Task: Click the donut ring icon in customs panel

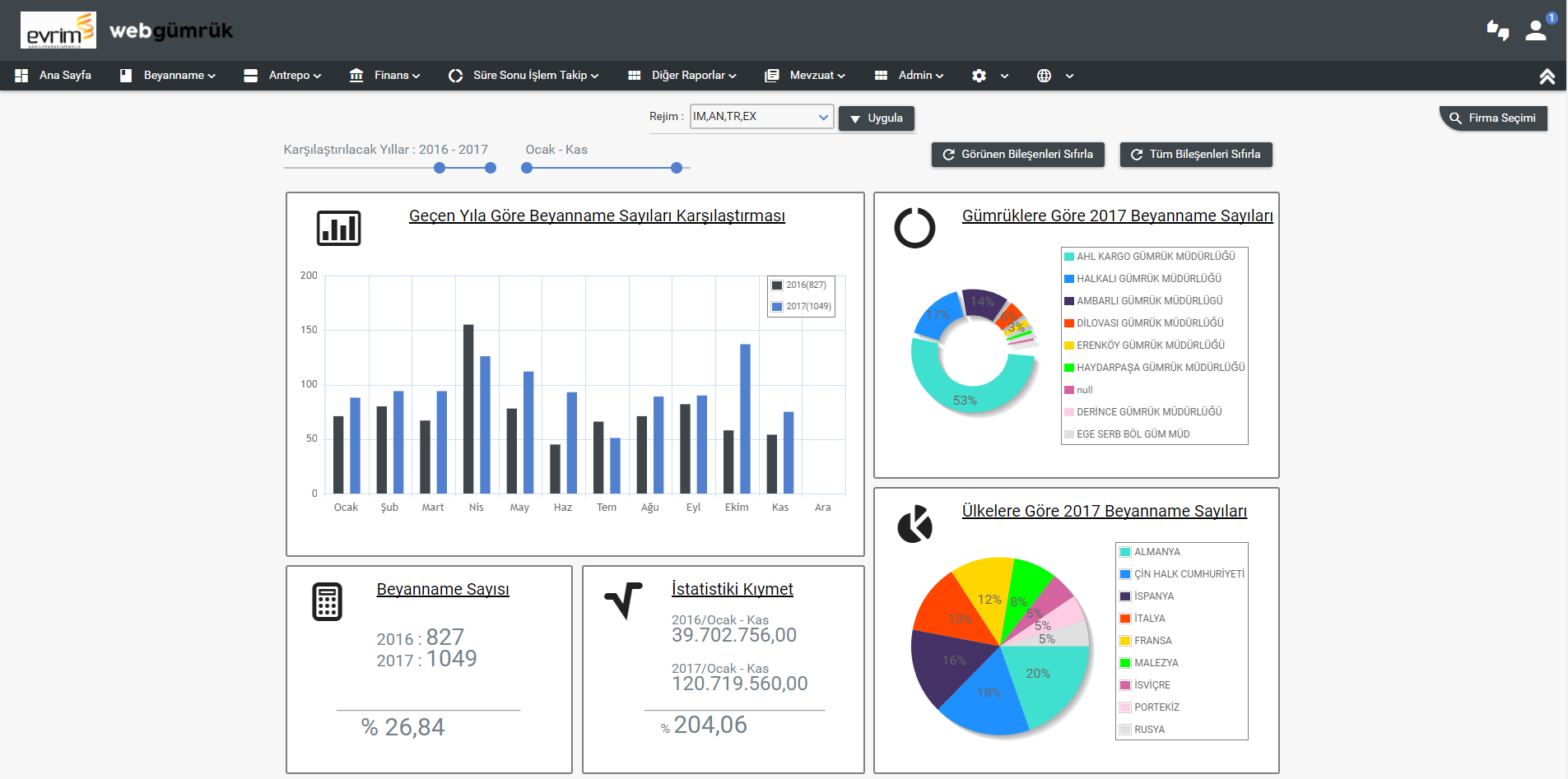Action: pos(915,228)
